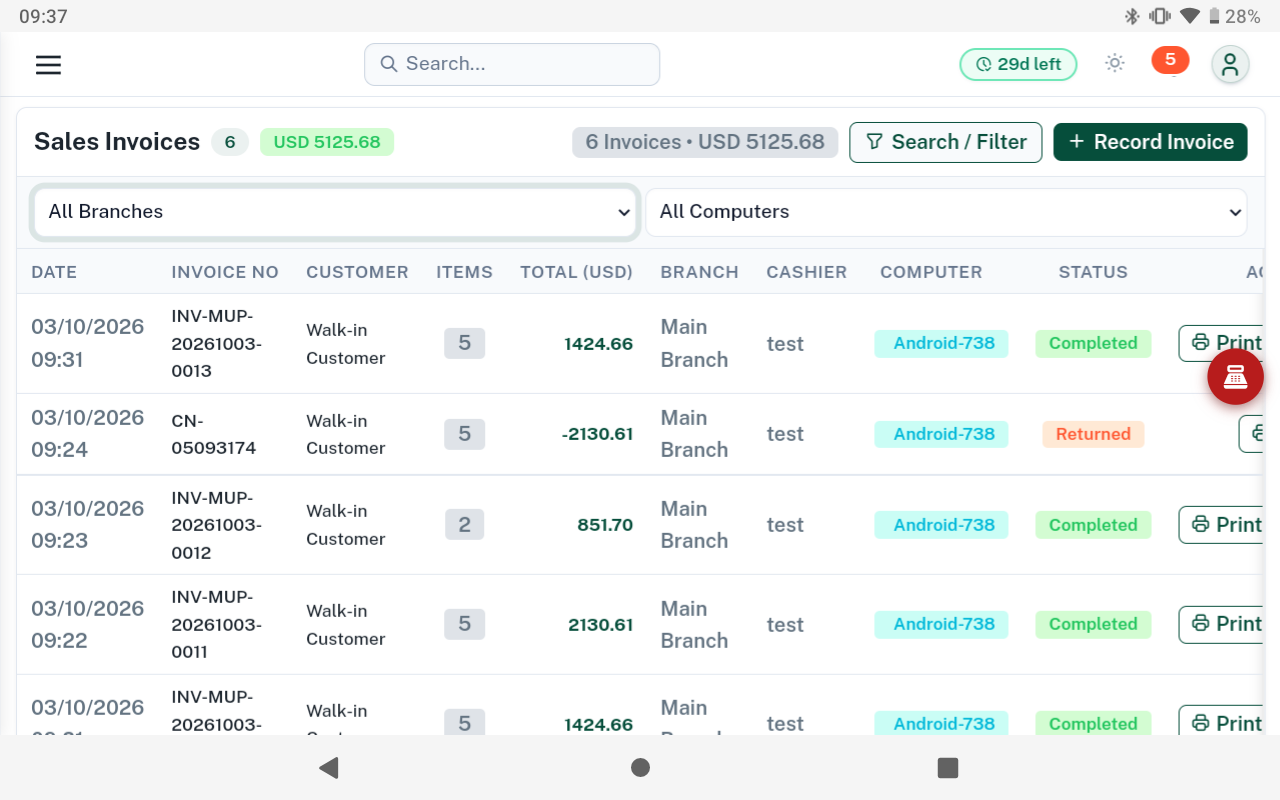This screenshot has height=800, width=1280.
Task: Select credit note number CN-05093174
Action: pos(214,434)
